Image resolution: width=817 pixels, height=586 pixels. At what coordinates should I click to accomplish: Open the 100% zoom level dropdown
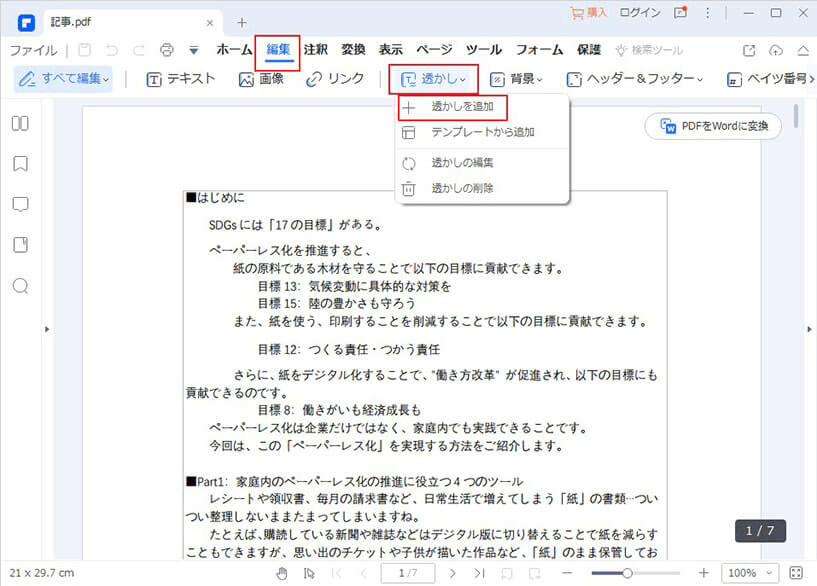pos(748,573)
